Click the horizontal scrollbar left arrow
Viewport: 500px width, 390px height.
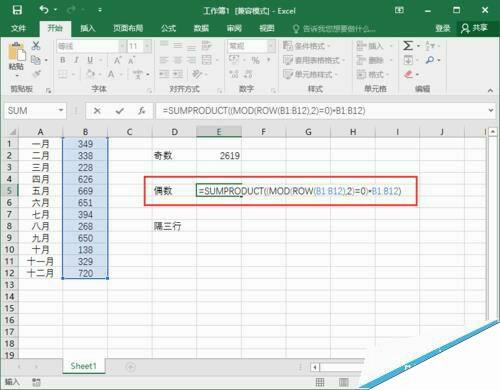pos(315,368)
